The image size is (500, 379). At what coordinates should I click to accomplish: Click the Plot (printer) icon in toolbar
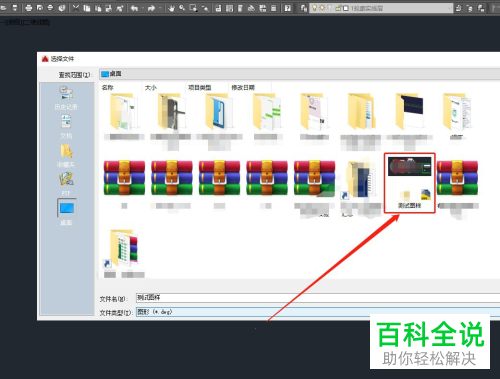(x=29, y=8)
